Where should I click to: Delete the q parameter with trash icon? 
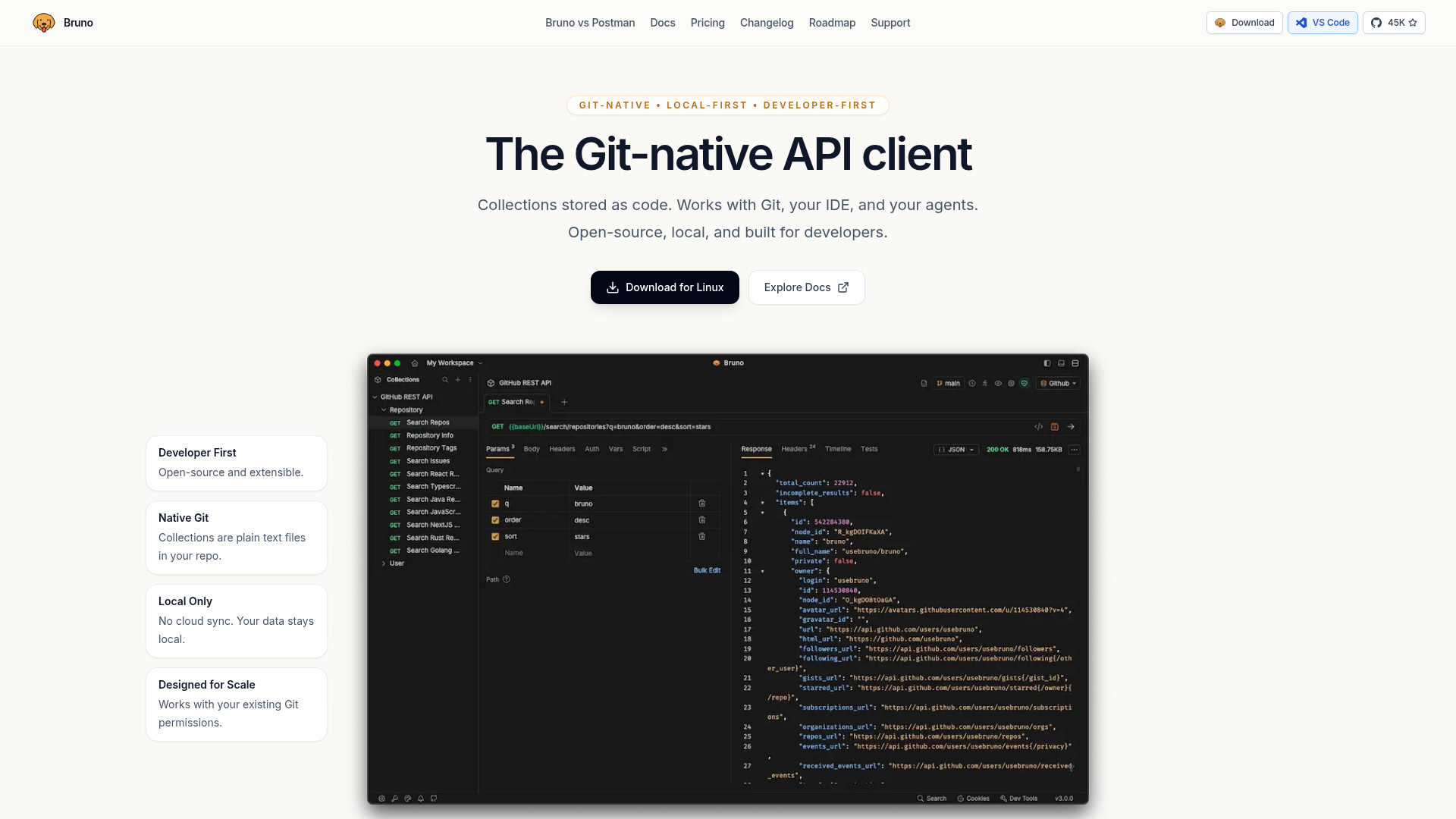702,504
